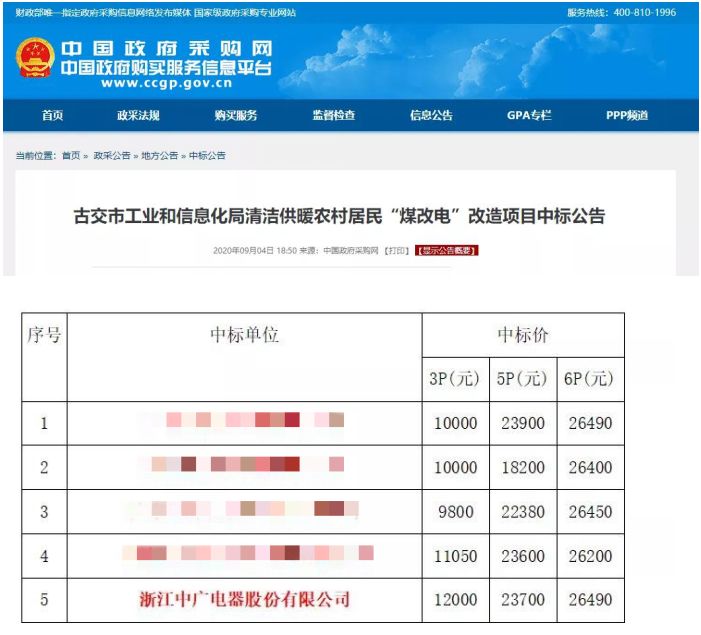Viewport: 701px width, 635px height.
Task: Click the 5P(元) column header
Action: [x=523, y=379]
